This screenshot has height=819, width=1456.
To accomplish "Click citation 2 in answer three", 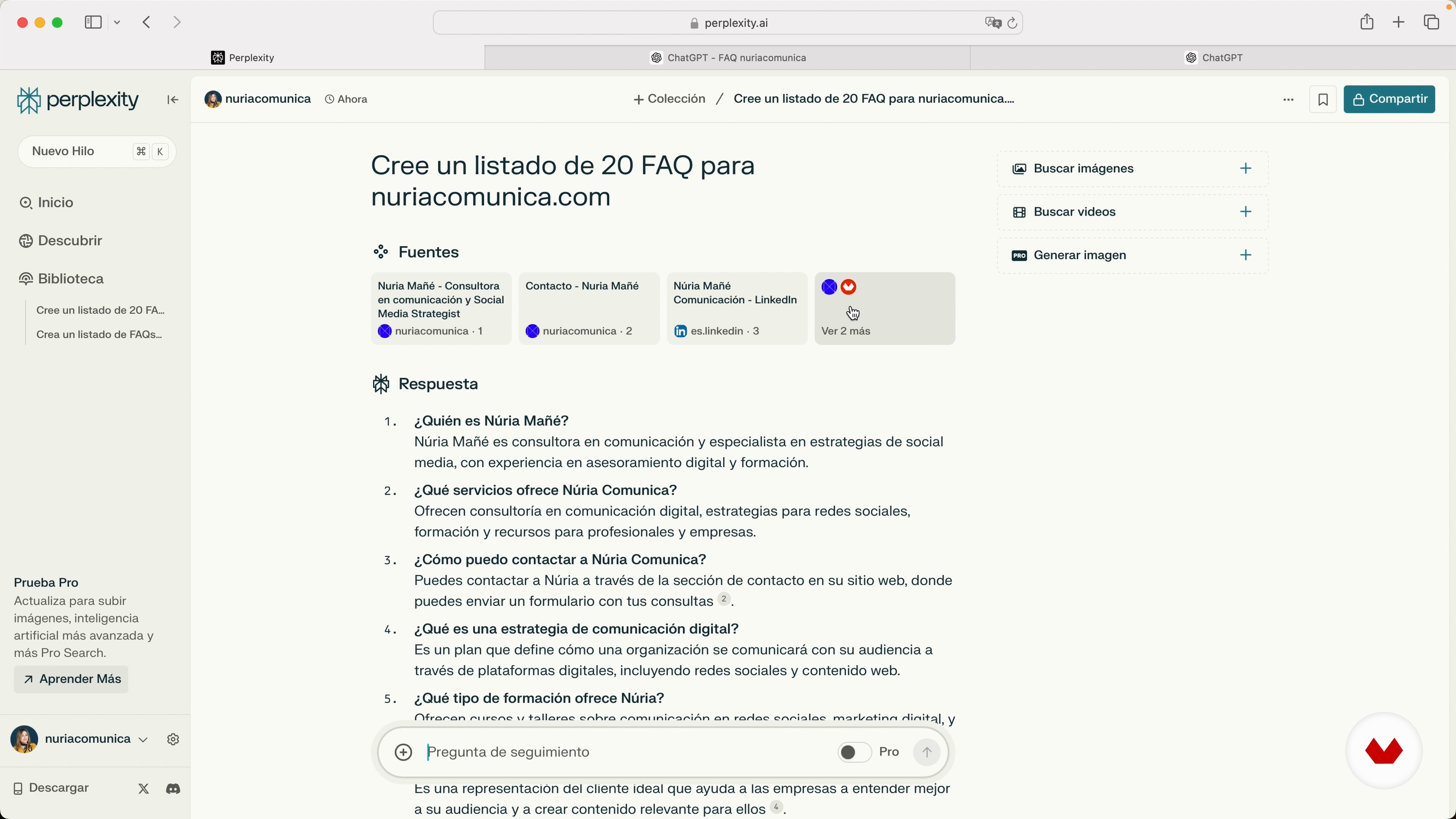I will pos(724,599).
